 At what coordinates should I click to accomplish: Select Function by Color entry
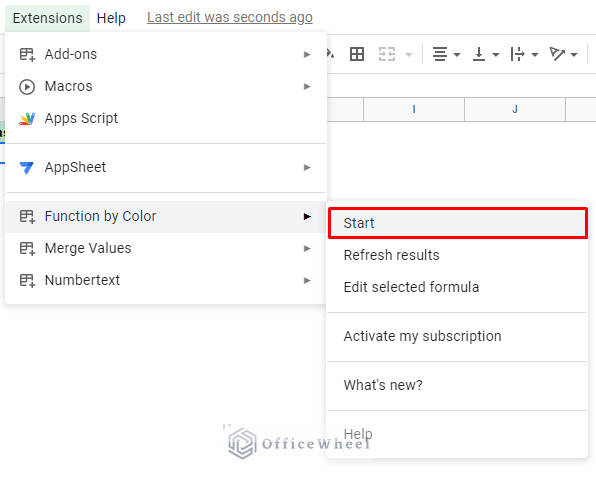[x=166, y=216]
